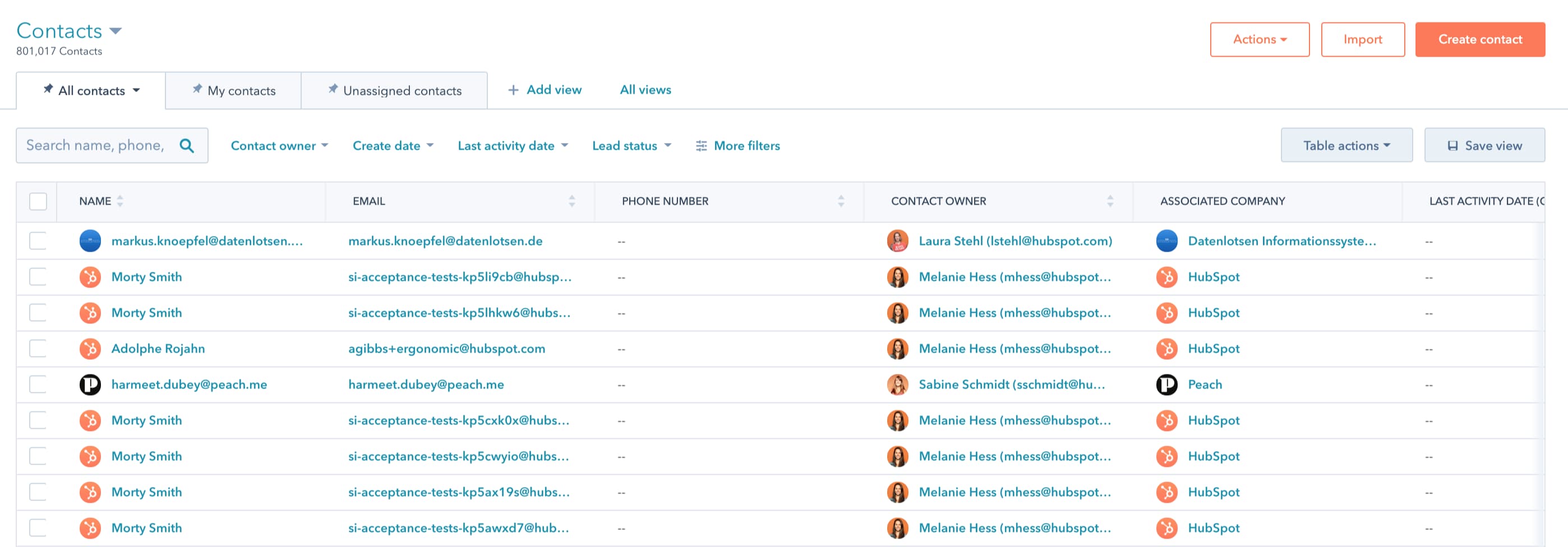This screenshot has width=1568, height=547.
Task: Open the All views link
Action: coord(644,90)
